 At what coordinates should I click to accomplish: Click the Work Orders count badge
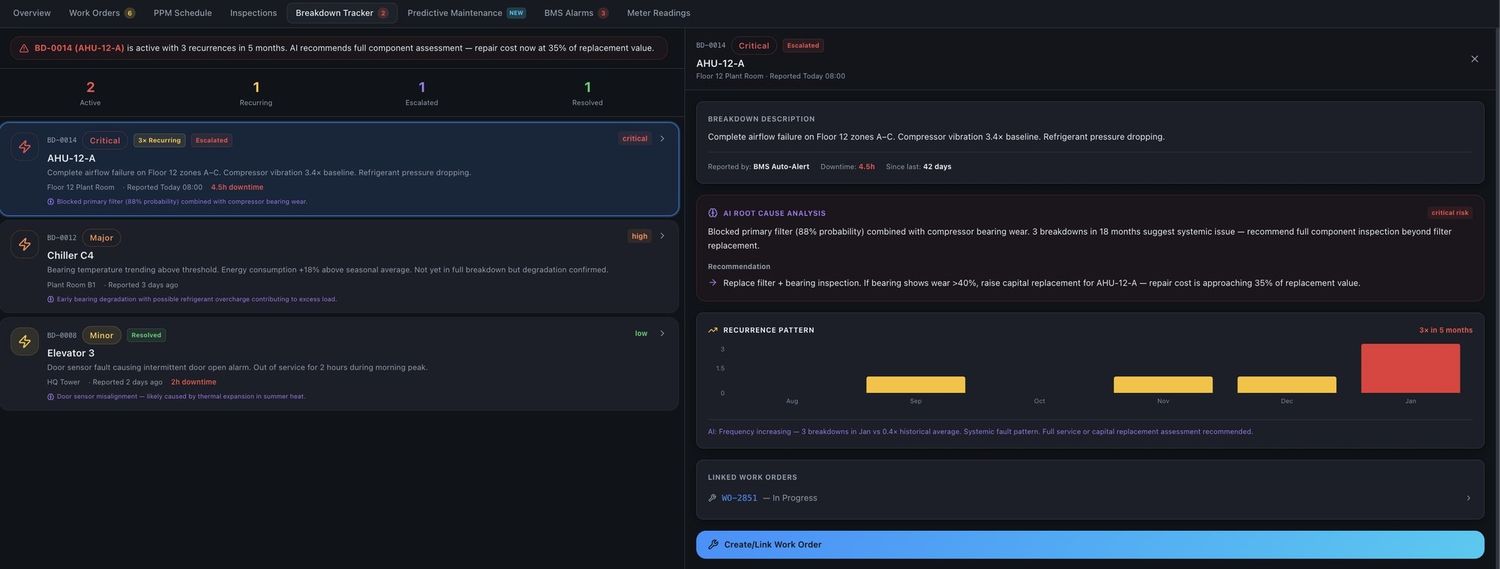click(x=129, y=13)
